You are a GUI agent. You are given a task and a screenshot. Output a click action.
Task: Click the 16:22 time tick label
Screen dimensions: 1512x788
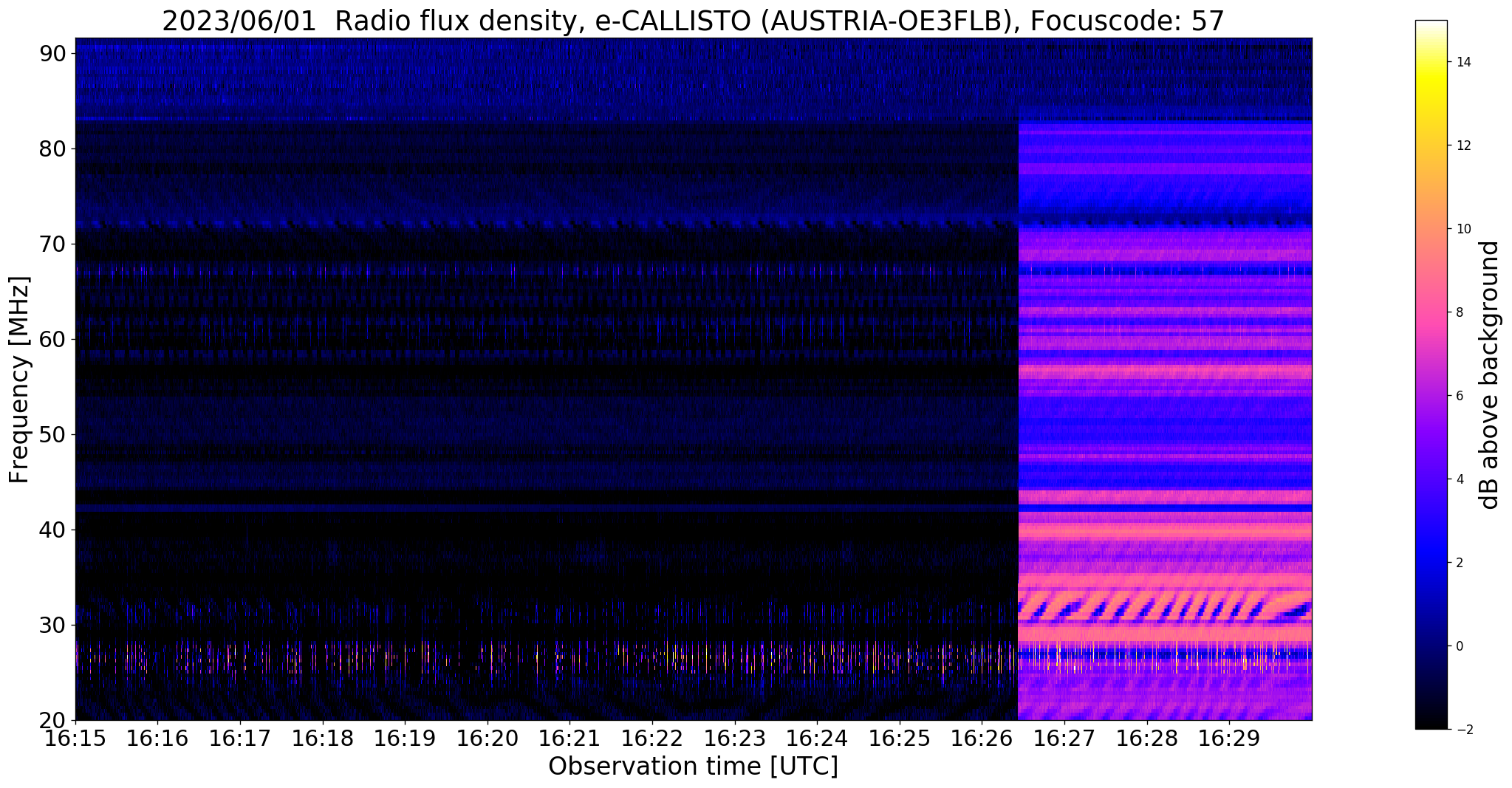tap(652, 738)
